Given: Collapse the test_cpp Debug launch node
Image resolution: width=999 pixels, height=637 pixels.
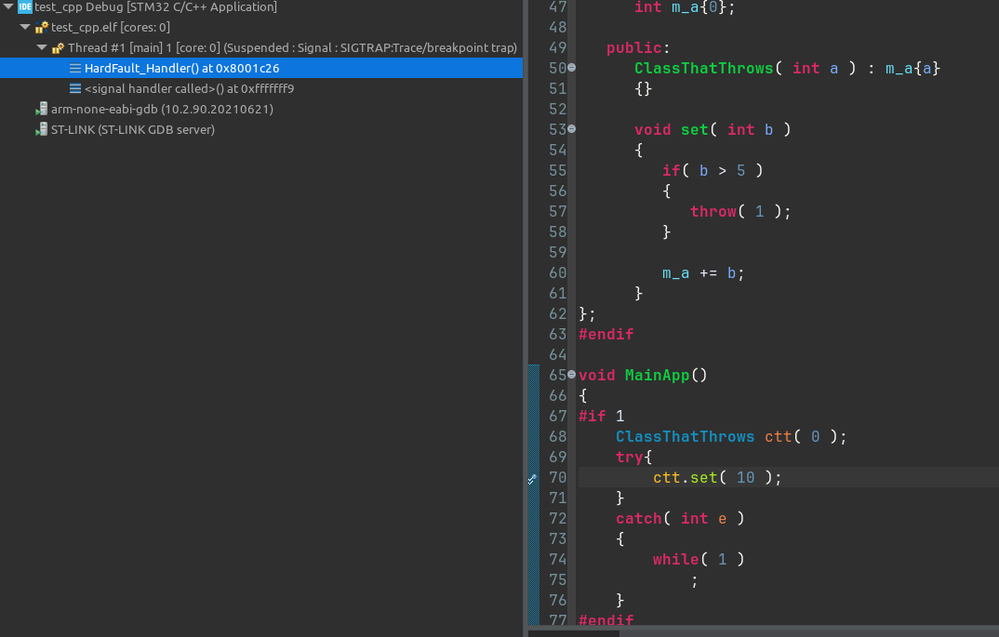Looking at the screenshot, I should click(8, 7).
